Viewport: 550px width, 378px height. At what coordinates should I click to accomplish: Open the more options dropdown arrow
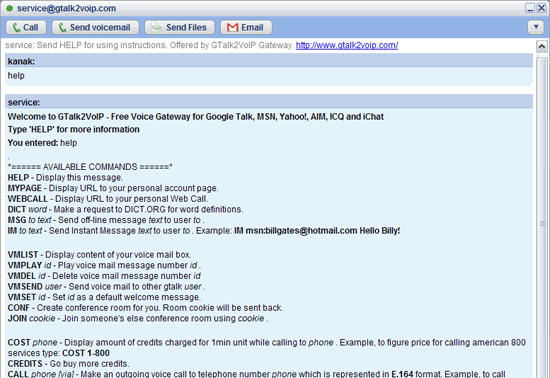(536, 27)
